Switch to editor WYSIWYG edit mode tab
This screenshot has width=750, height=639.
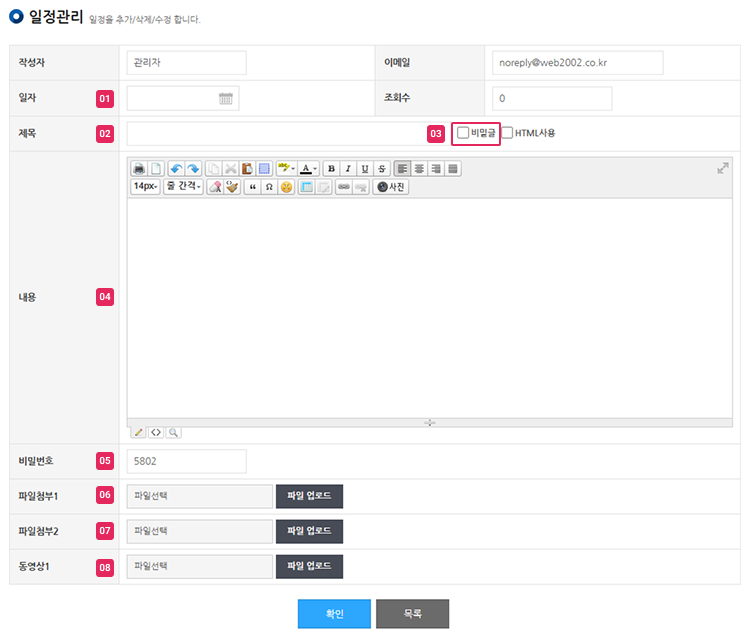point(139,432)
